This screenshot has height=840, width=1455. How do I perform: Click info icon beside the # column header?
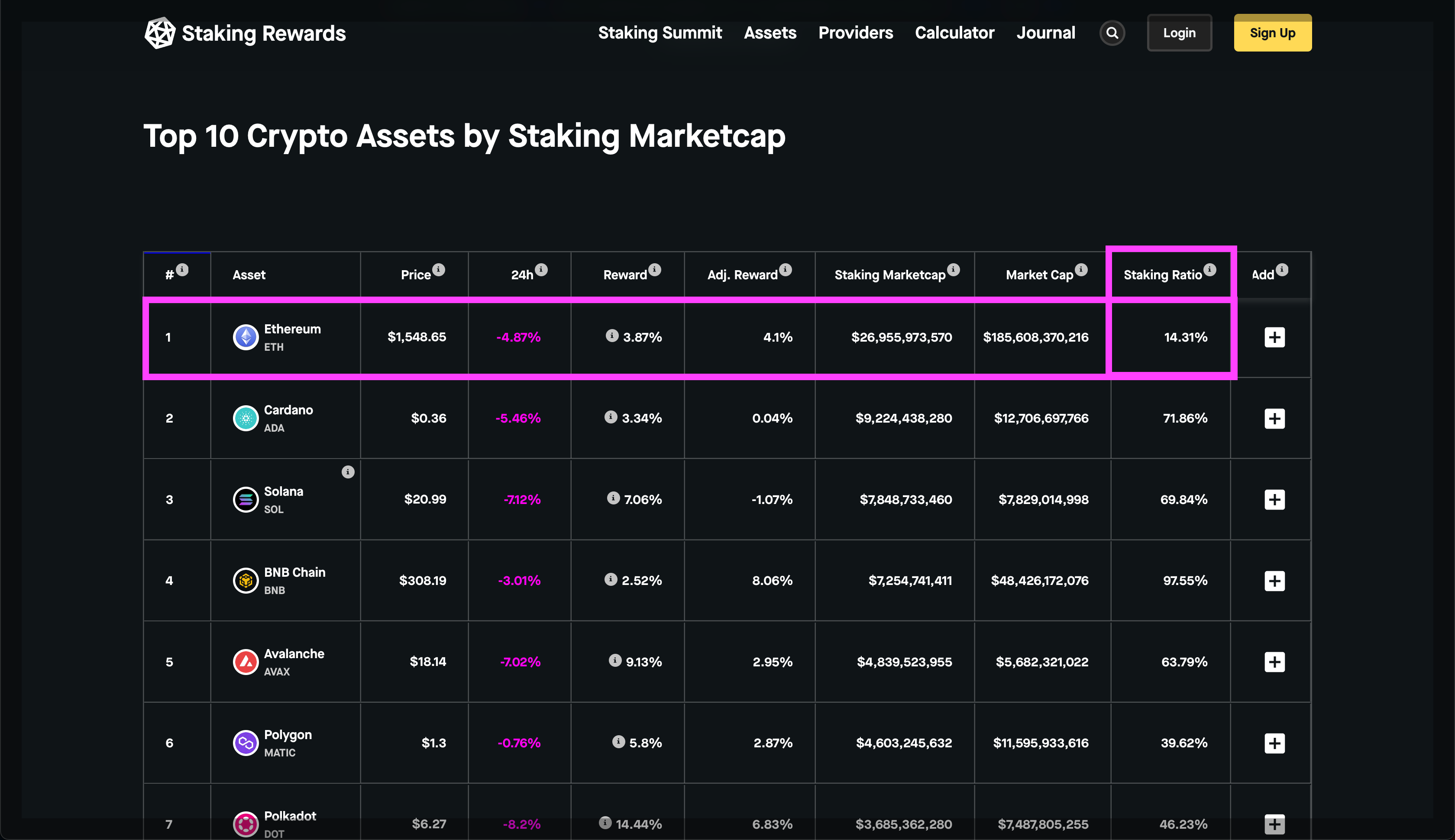click(x=182, y=269)
